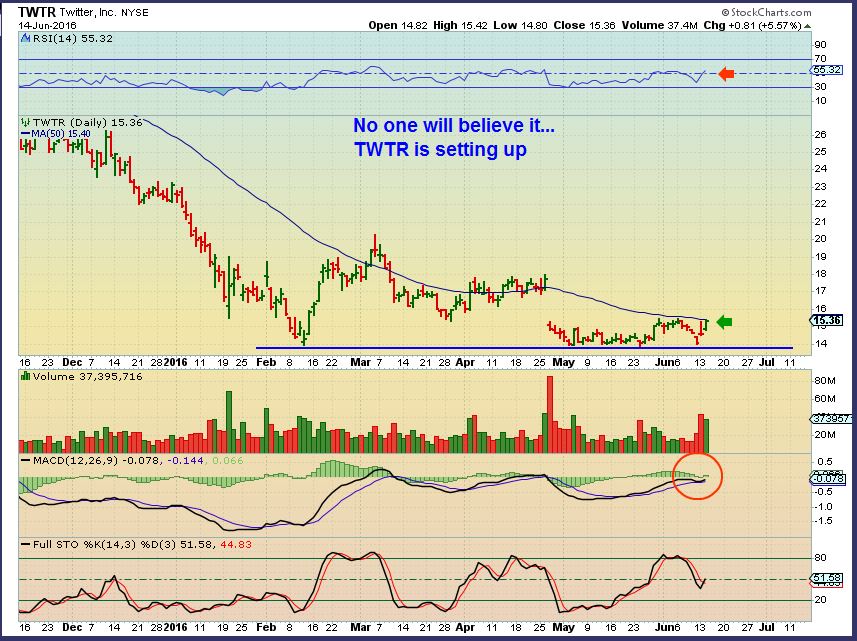The width and height of the screenshot is (857, 641).
Task: Click the -0.144 MACD signal value
Action: tap(185, 461)
